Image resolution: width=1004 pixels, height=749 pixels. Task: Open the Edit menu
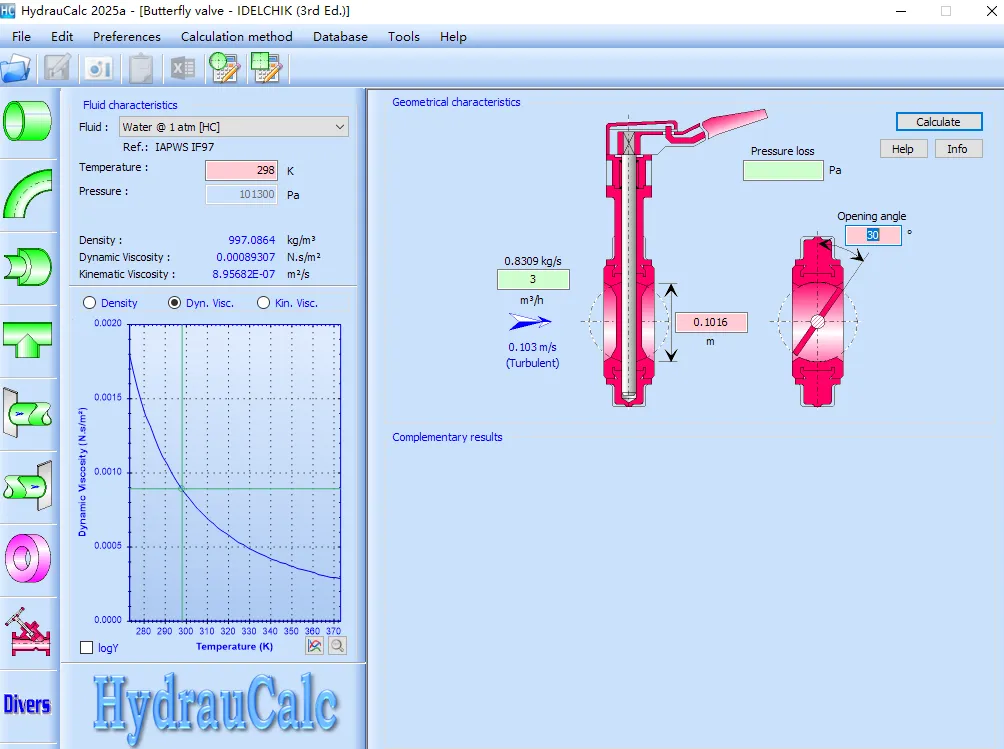coord(62,36)
